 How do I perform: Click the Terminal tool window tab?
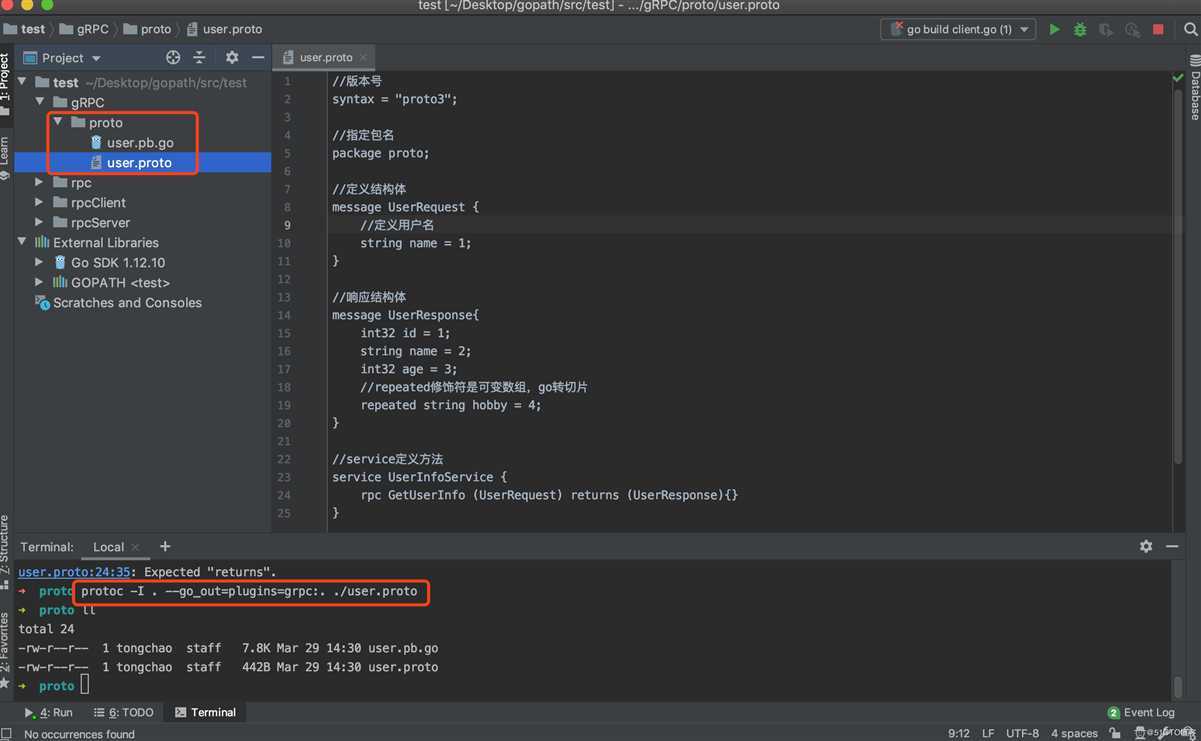click(x=205, y=712)
